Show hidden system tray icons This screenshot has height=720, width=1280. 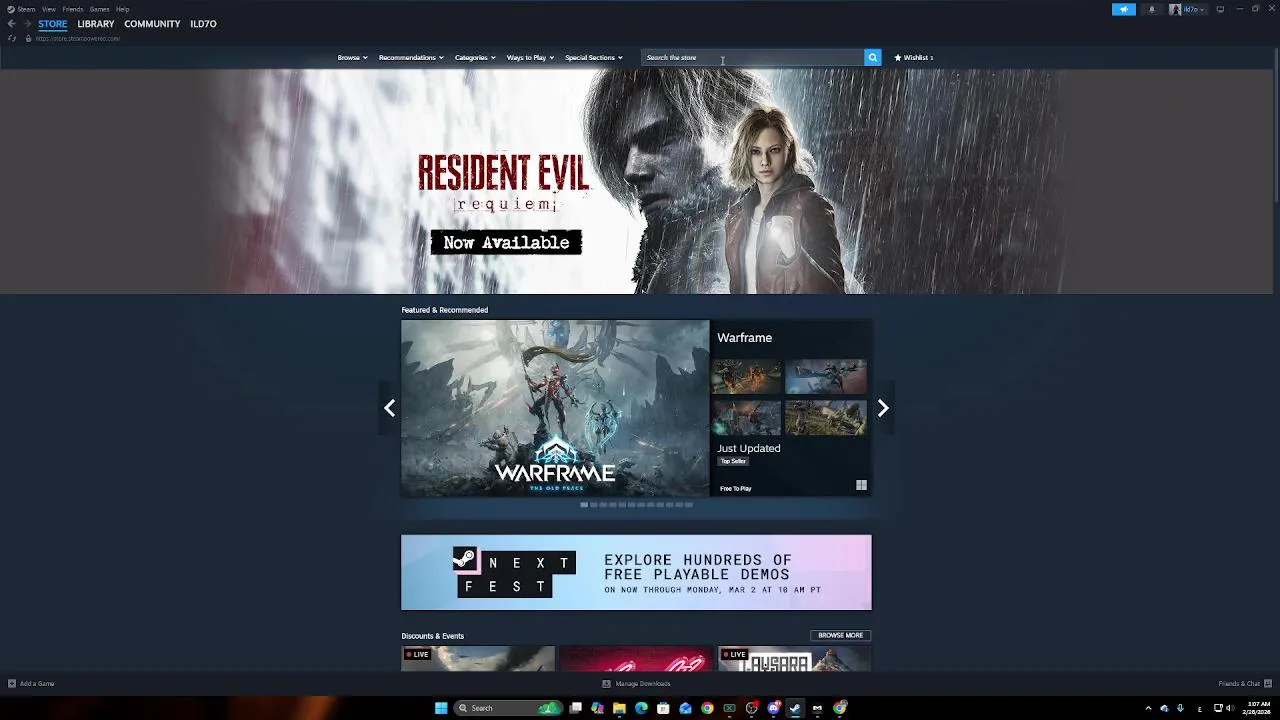[x=1148, y=708]
